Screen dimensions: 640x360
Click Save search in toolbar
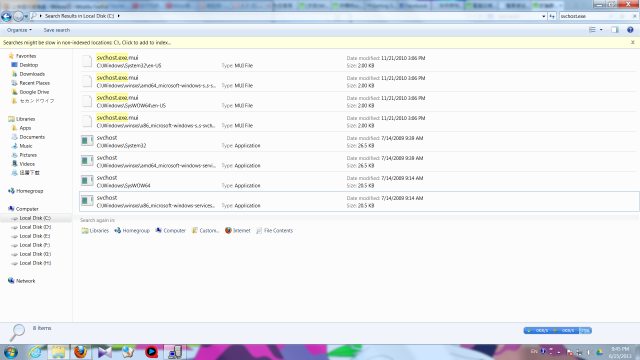(x=57, y=30)
